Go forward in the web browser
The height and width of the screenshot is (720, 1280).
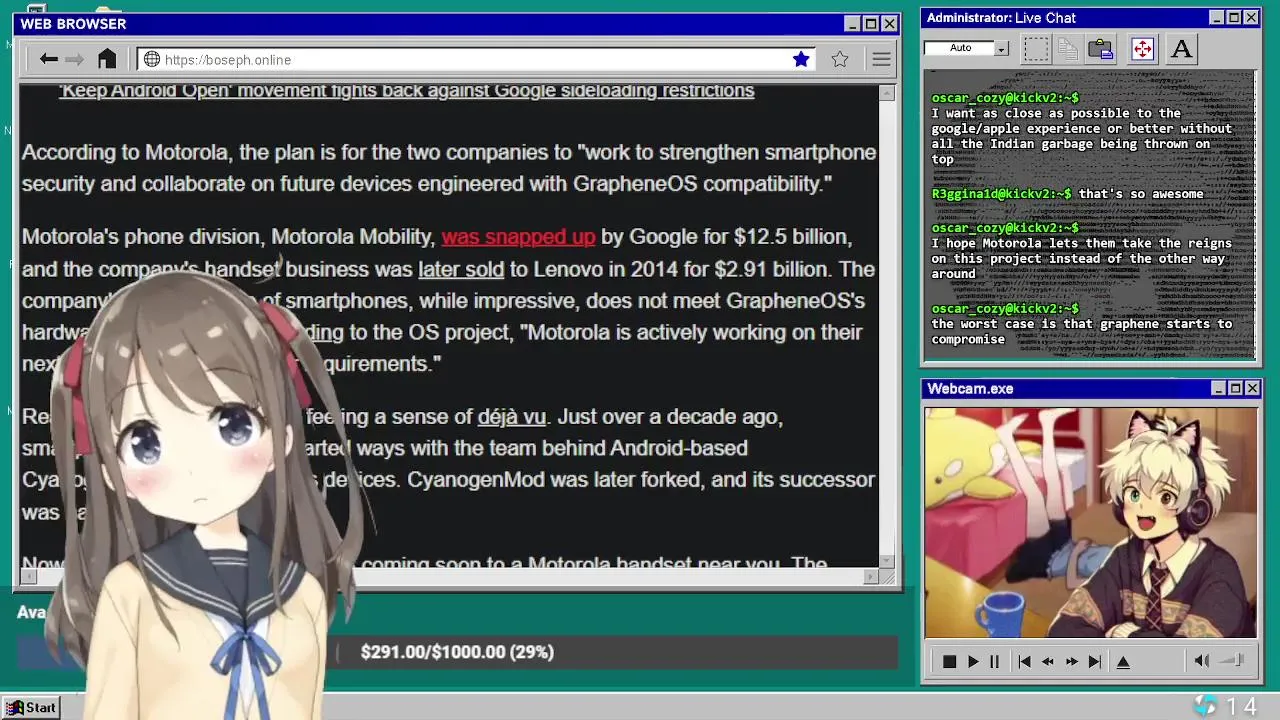(x=74, y=59)
